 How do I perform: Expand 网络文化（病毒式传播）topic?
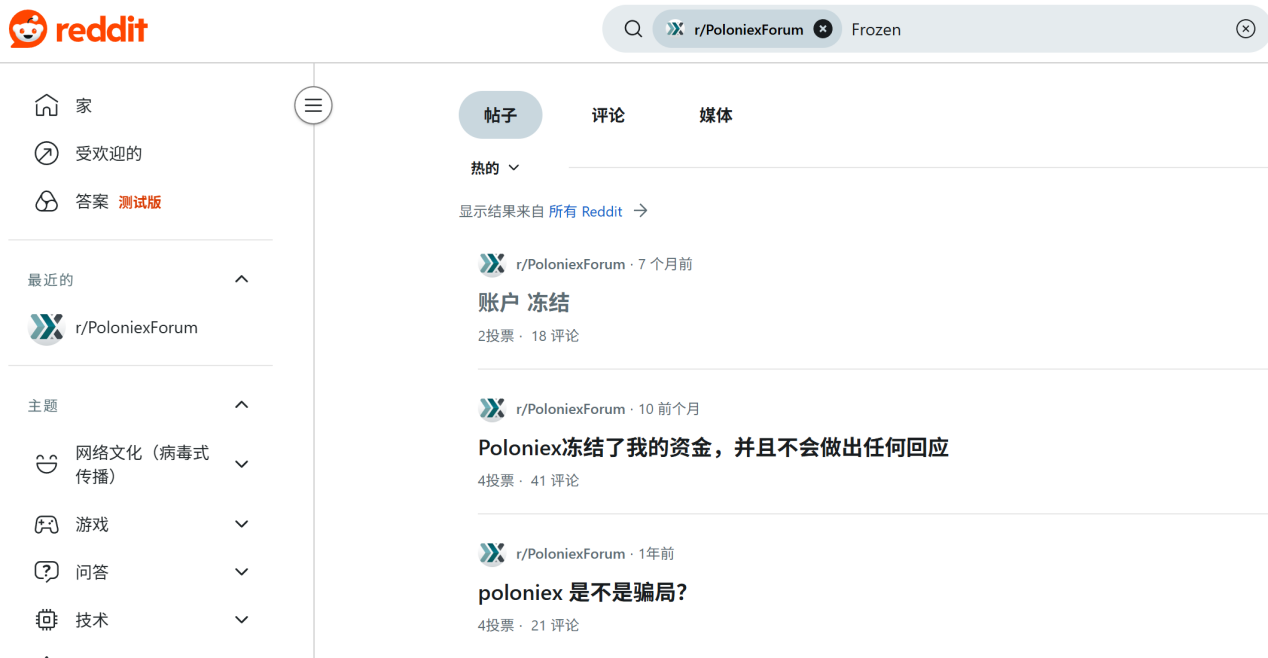[x=241, y=464]
